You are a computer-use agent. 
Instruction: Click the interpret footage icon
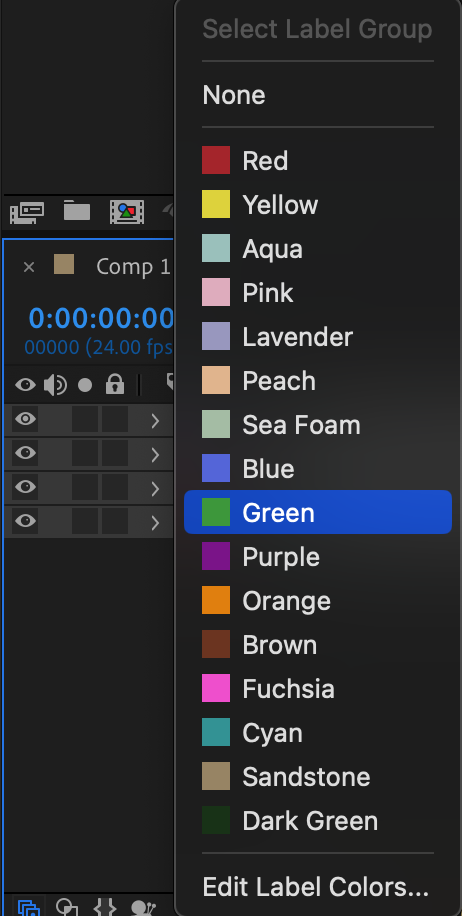click(27, 213)
